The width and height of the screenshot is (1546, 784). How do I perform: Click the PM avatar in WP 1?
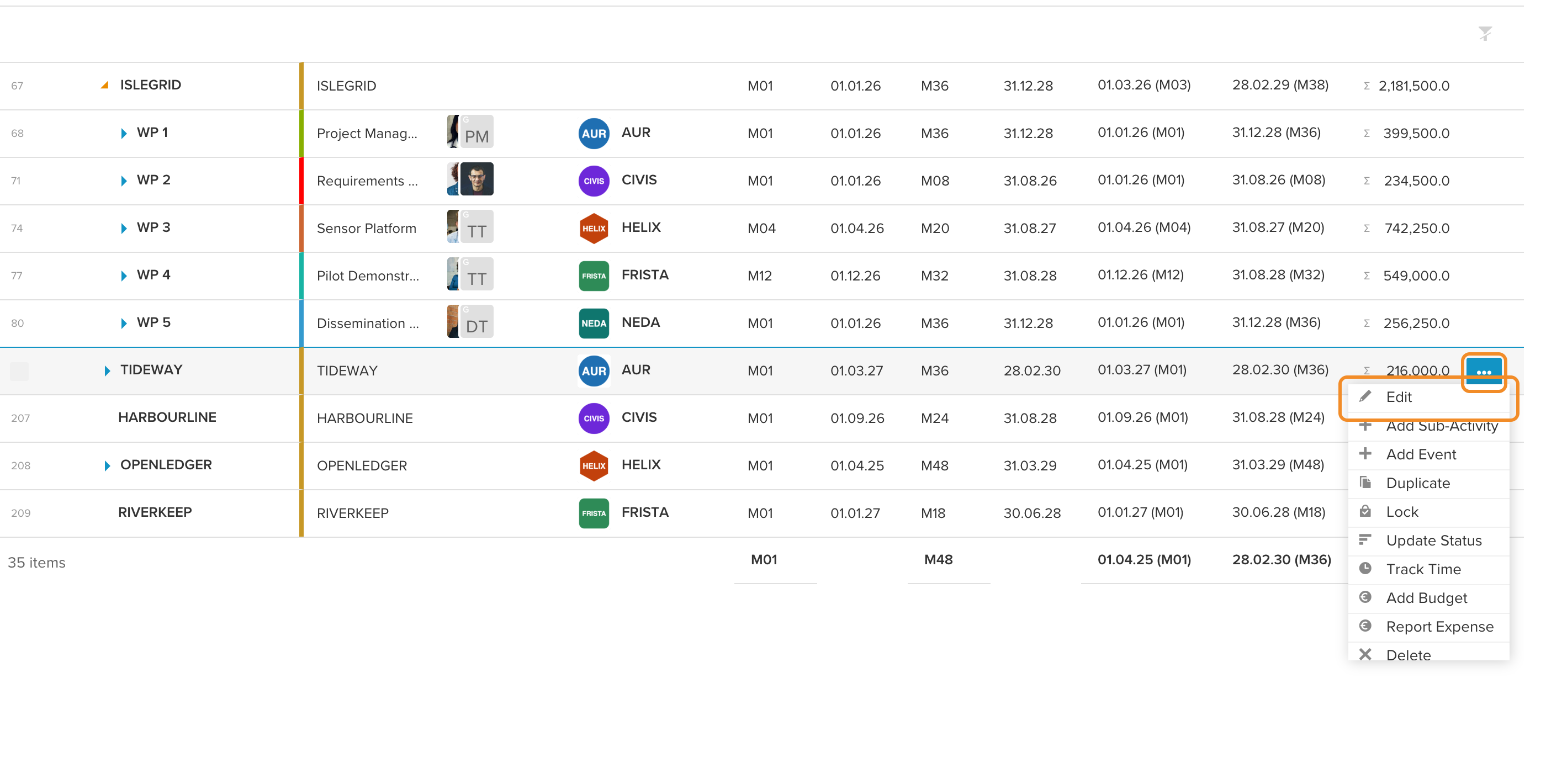(x=476, y=131)
